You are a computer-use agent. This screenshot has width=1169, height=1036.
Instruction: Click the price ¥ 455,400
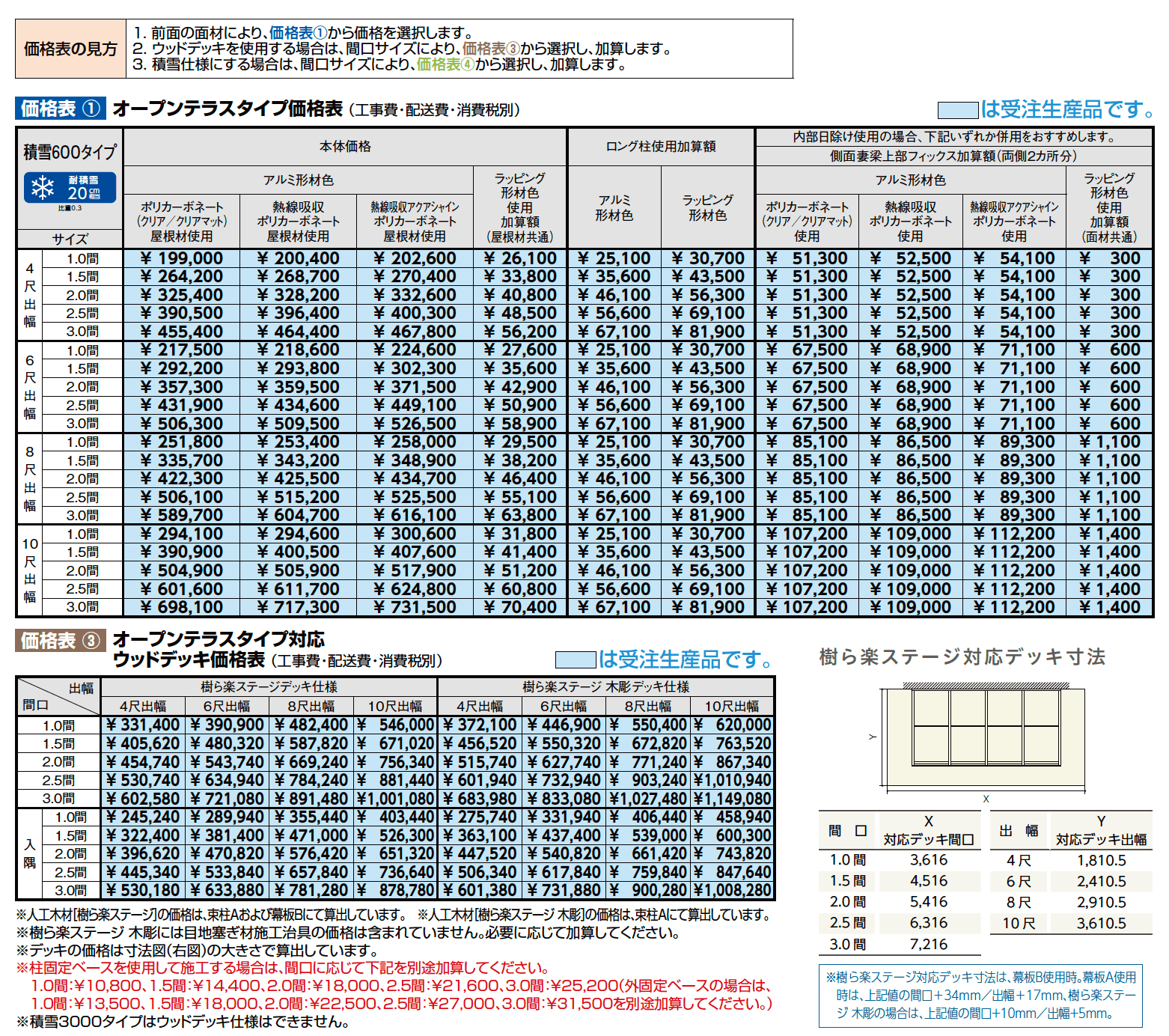(181, 332)
